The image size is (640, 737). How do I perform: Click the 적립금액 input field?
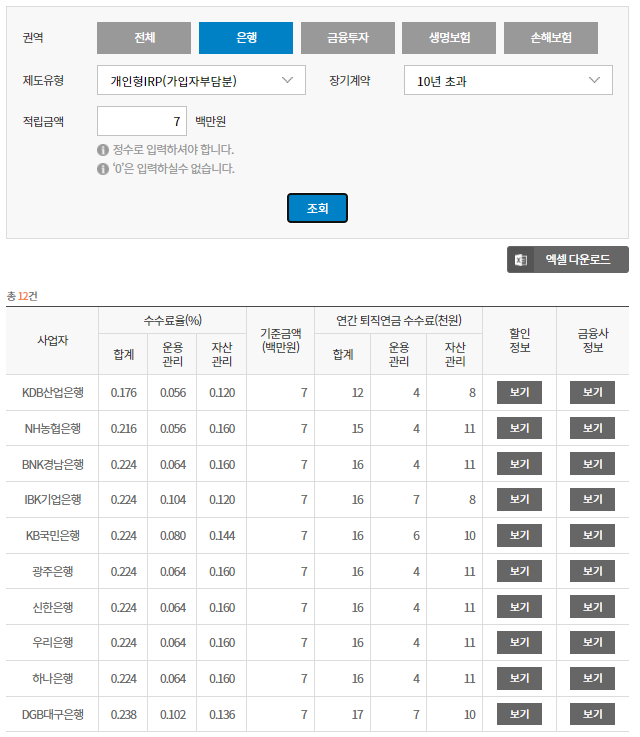pos(142,121)
